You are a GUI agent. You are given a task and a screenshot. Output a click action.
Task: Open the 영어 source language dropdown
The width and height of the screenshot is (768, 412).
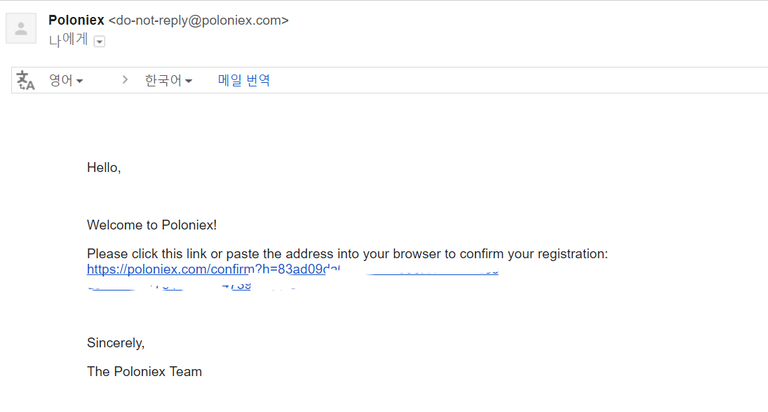pos(65,80)
